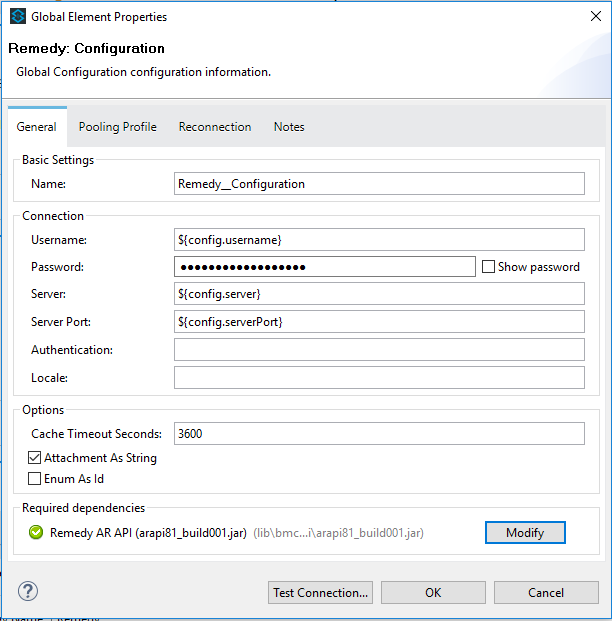Click the green dependency status check icon

coord(36,532)
